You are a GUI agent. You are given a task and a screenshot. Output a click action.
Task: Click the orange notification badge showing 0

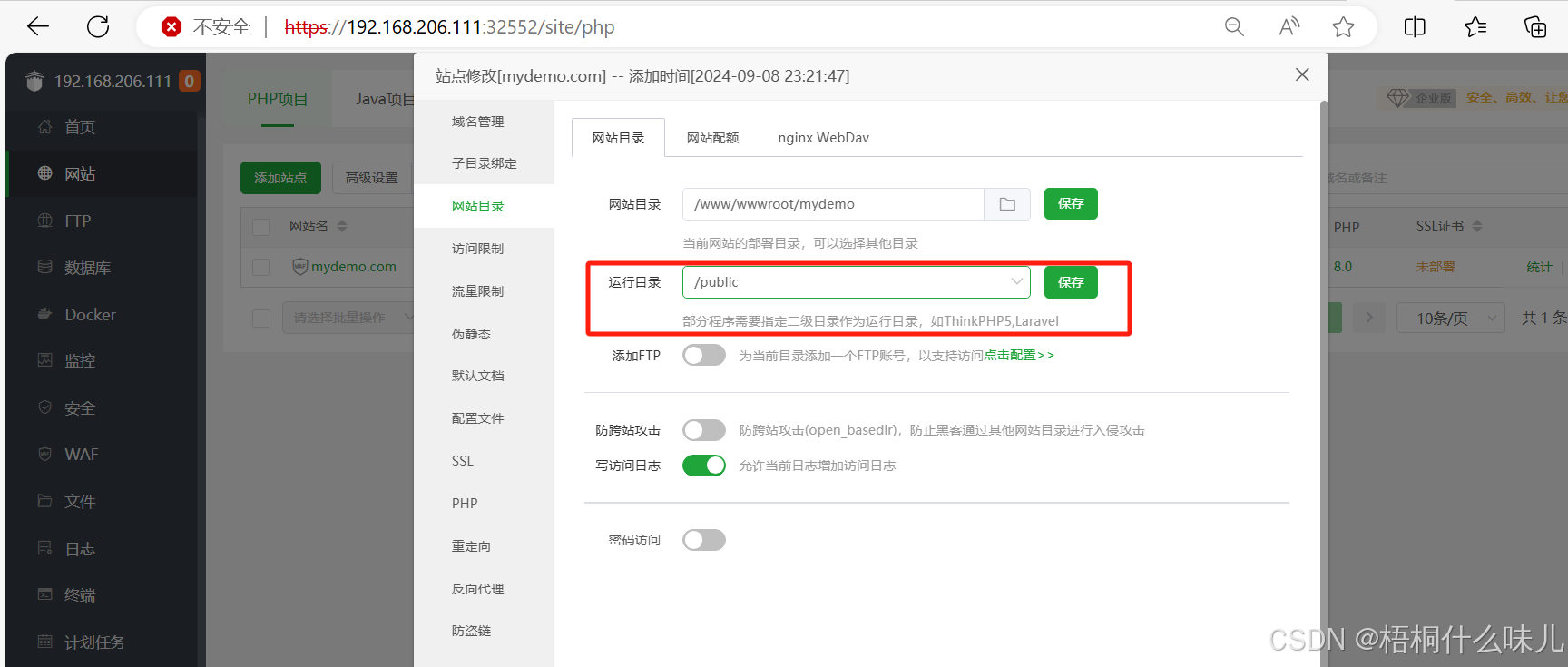point(189,81)
